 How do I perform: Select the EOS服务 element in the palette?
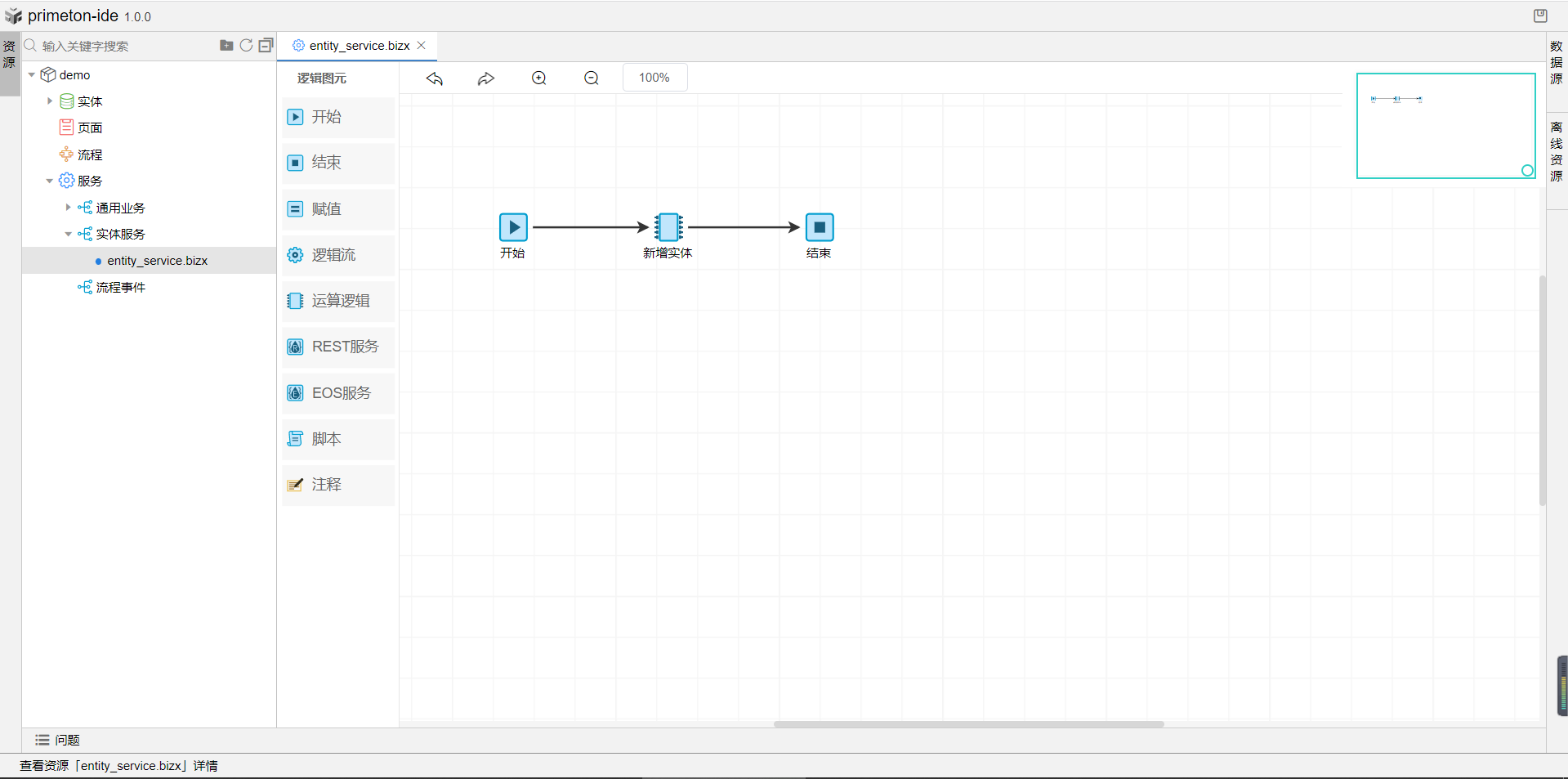[x=338, y=393]
